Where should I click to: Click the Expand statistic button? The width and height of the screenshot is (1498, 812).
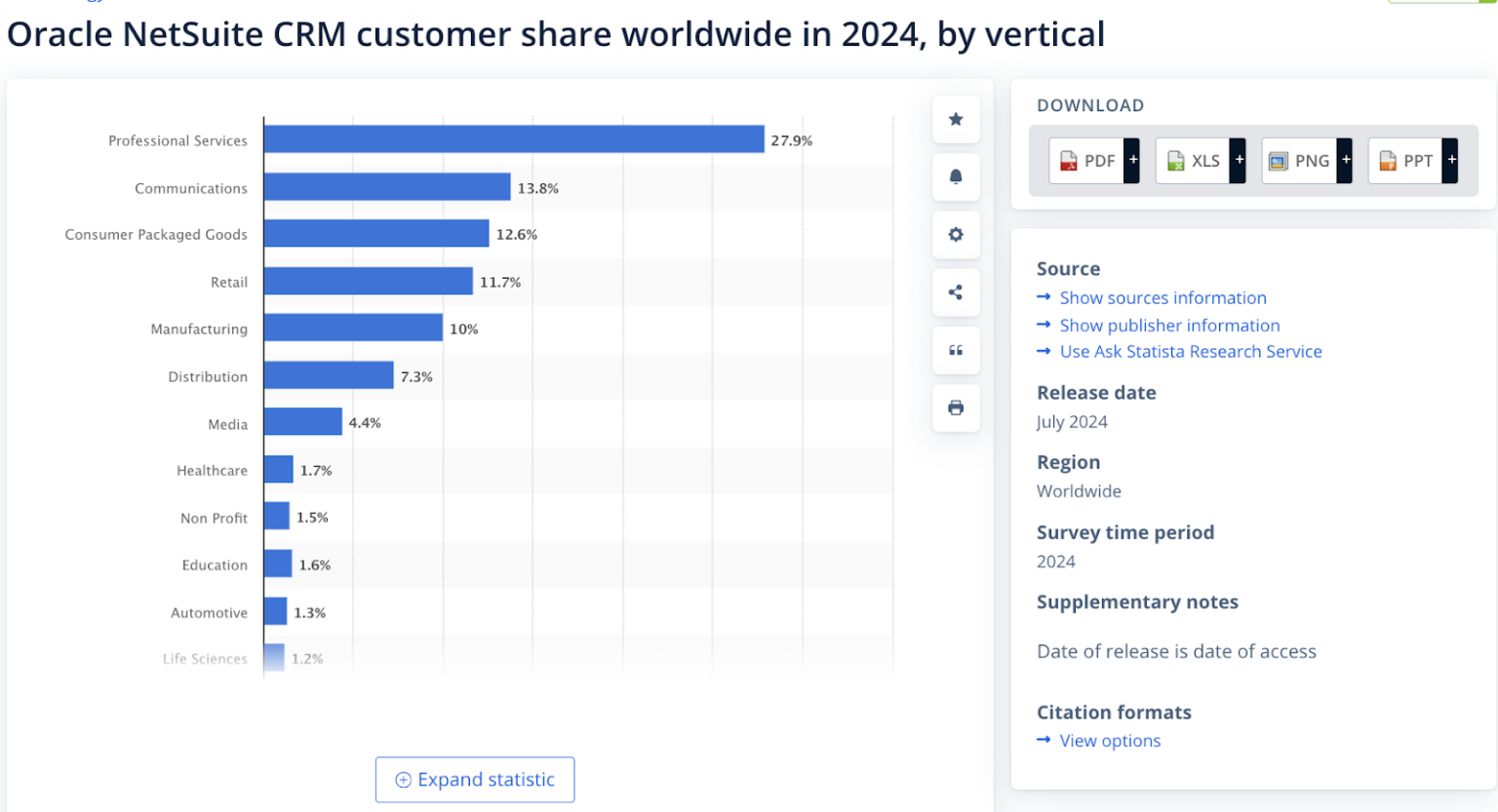[475, 779]
